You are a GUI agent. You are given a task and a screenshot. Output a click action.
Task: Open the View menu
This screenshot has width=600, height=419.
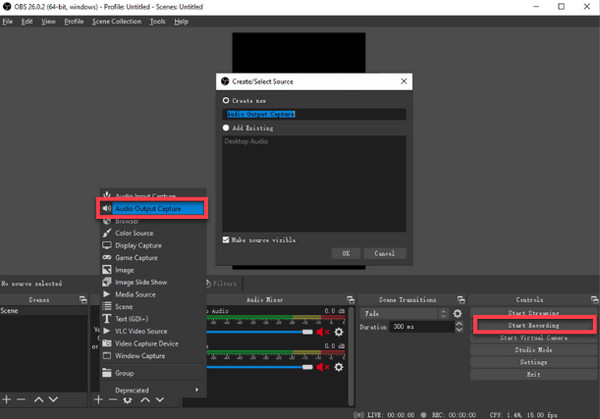tap(48, 21)
